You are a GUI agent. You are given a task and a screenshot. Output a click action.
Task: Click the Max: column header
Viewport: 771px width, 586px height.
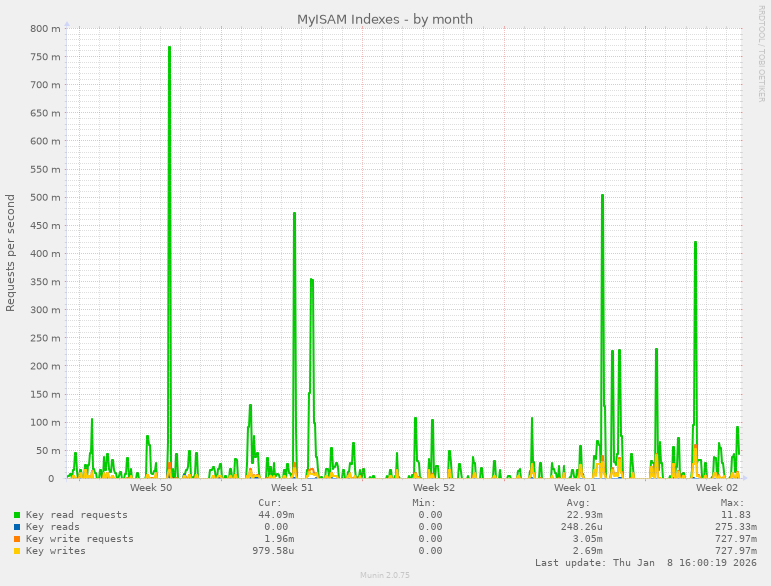click(x=732, y=503)
